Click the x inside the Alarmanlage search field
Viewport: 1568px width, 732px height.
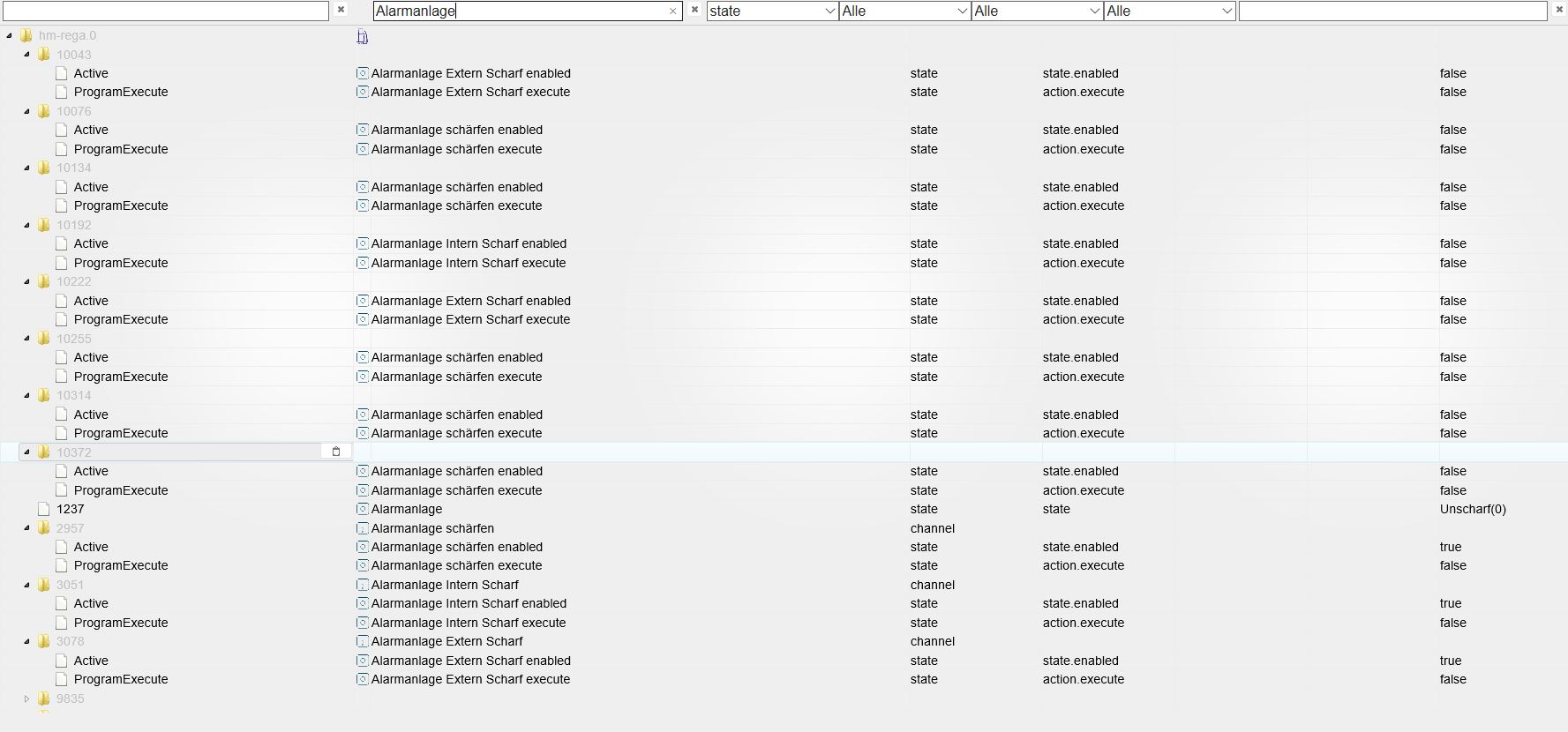pos(672,11)
